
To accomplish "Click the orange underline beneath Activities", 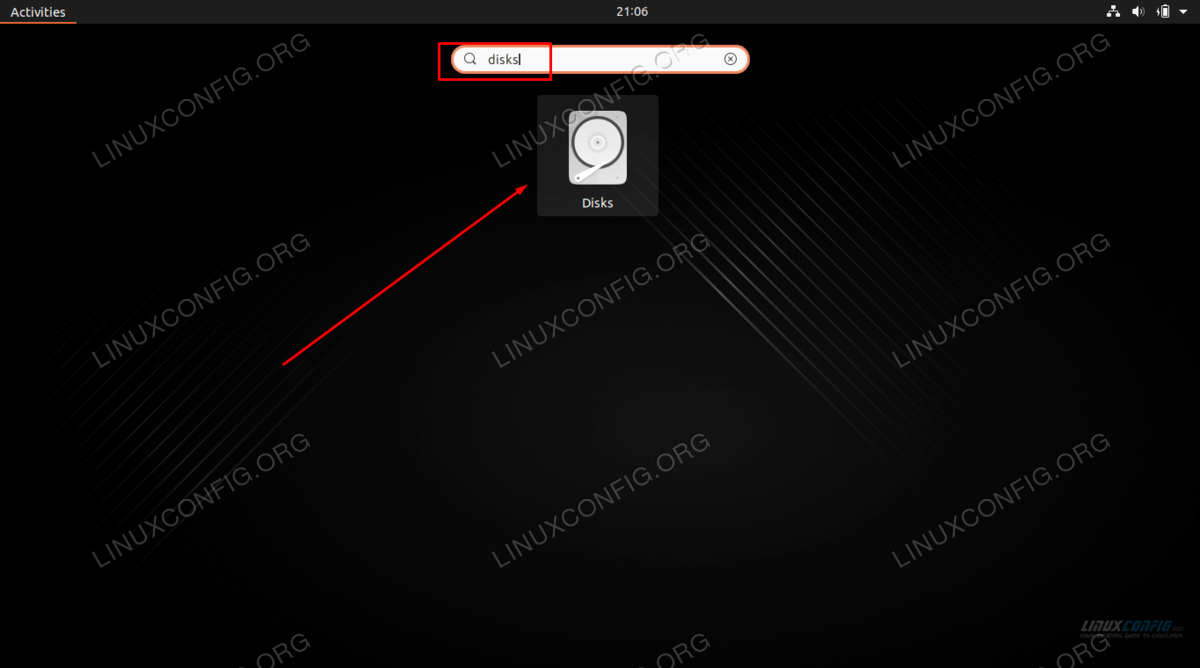I will [x=38, y=23].
